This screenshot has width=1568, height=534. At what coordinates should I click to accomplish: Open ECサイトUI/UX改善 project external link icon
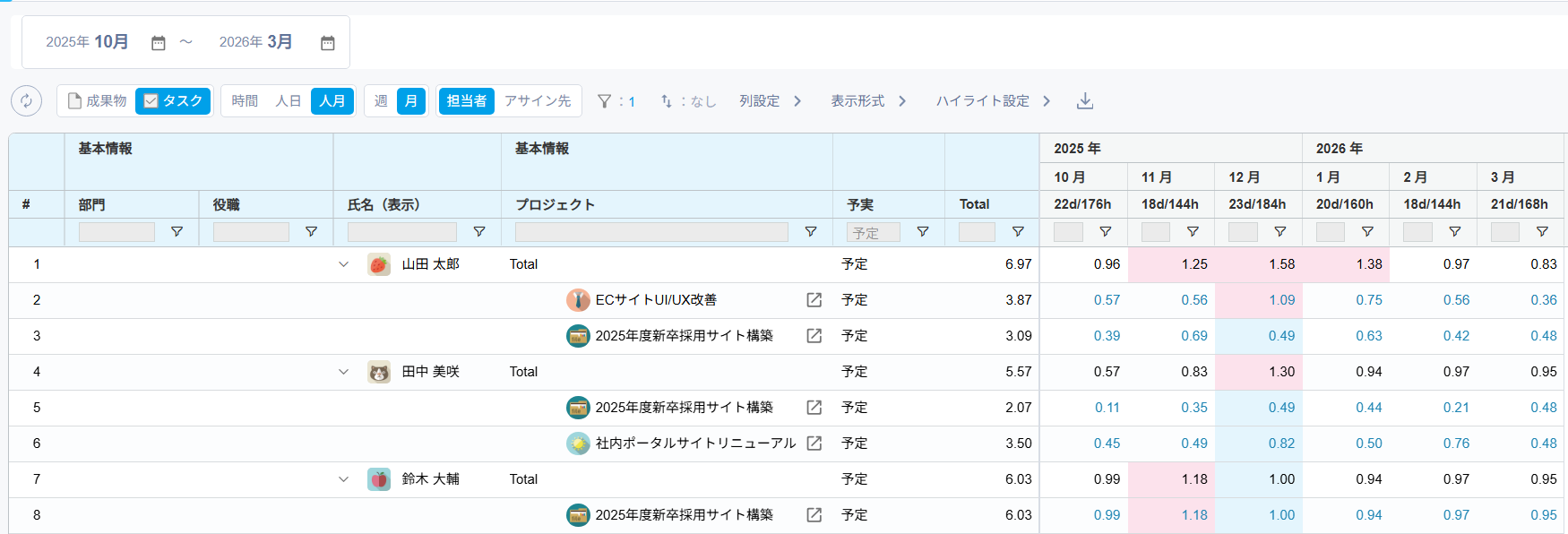tap(814, 300)
